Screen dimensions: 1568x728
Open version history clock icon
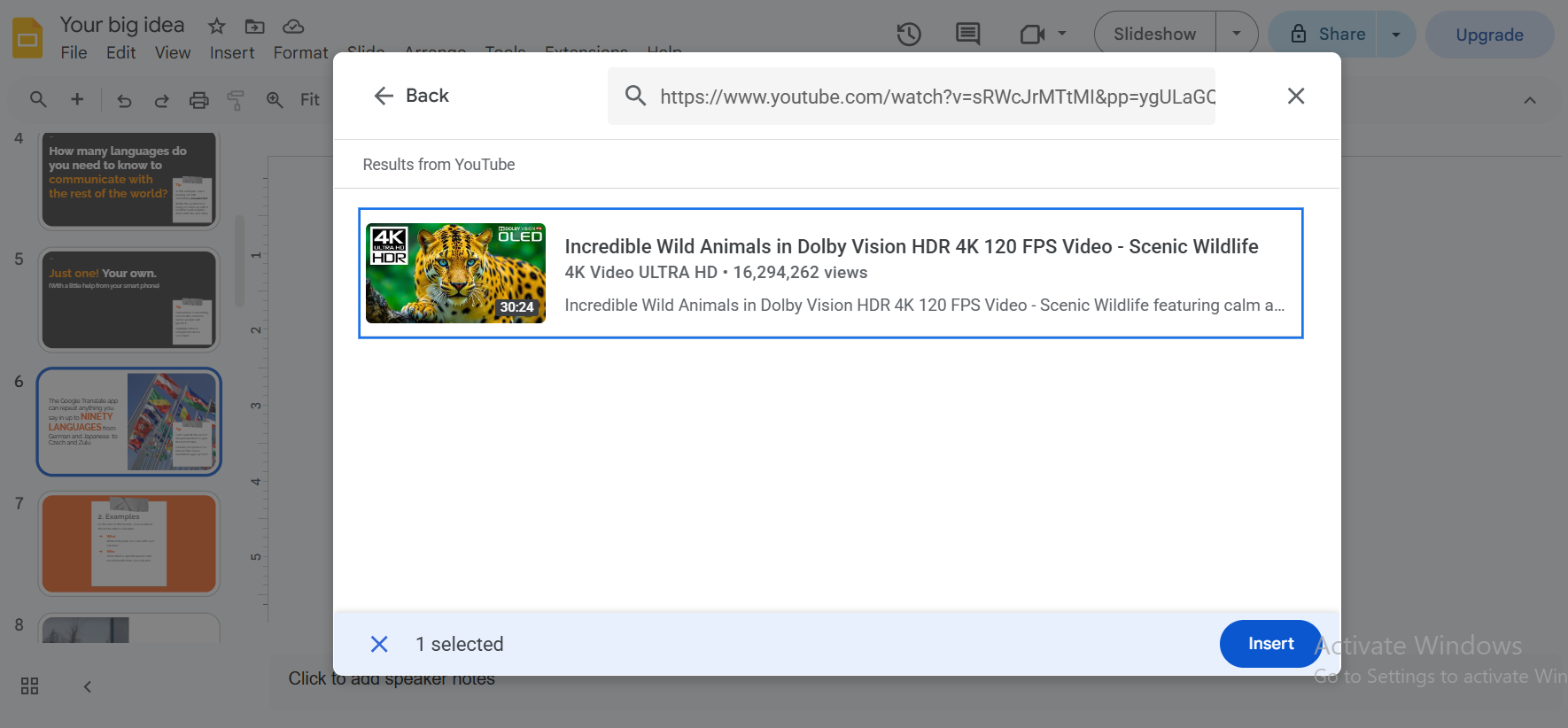pos(909,35)
